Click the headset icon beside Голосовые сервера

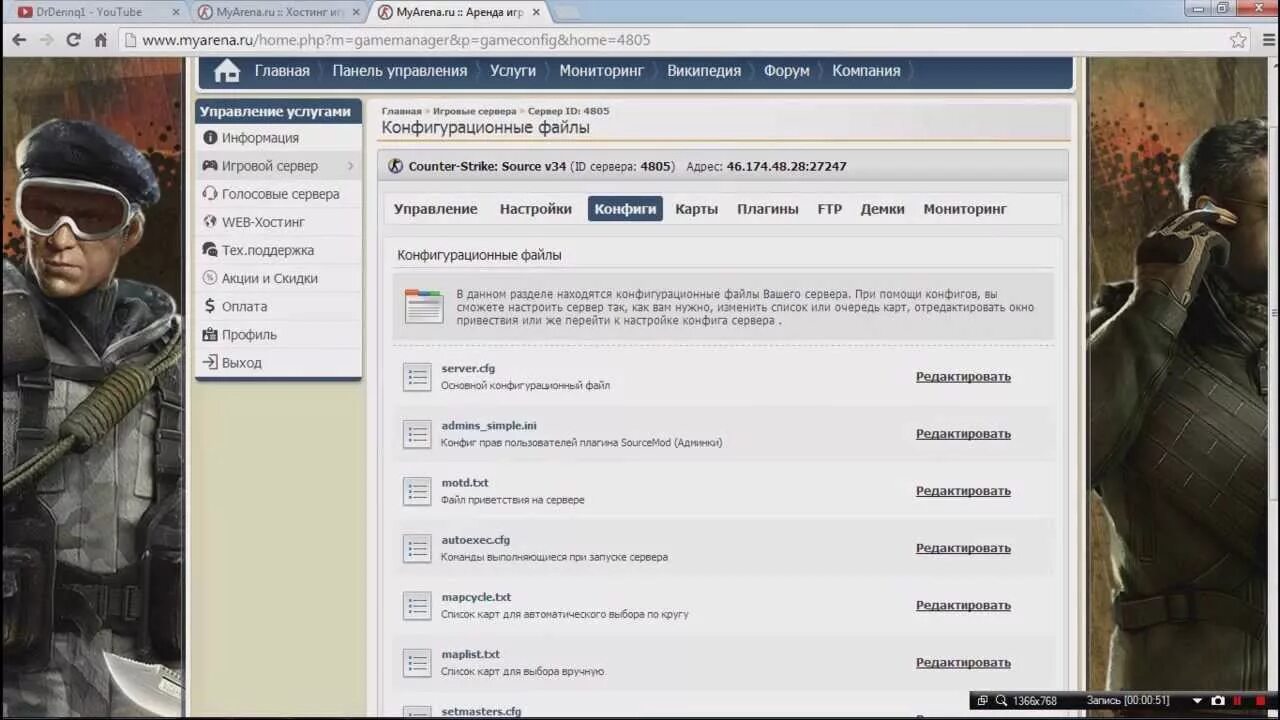pyautogui.click(x=210, y=194)
